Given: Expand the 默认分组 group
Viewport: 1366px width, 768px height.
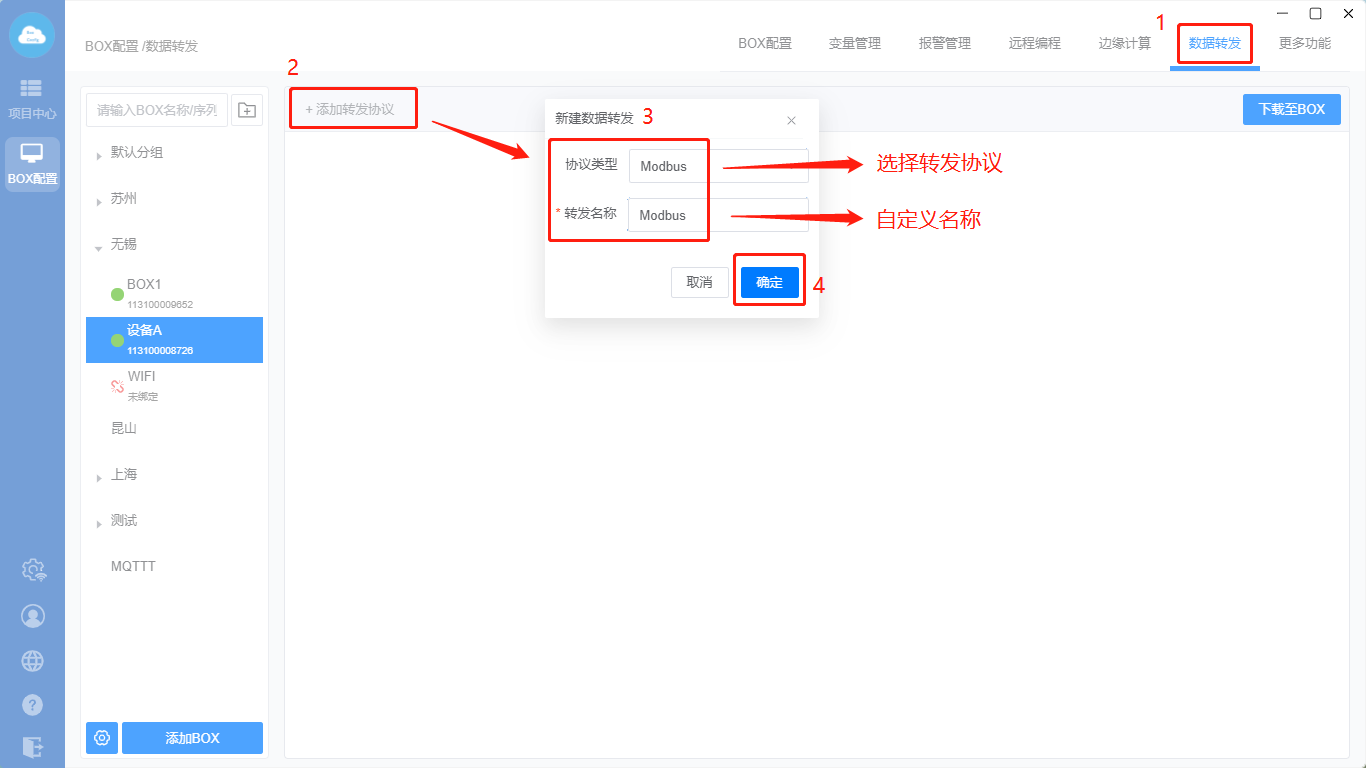Looking at the screenshot, I should 99,156.
